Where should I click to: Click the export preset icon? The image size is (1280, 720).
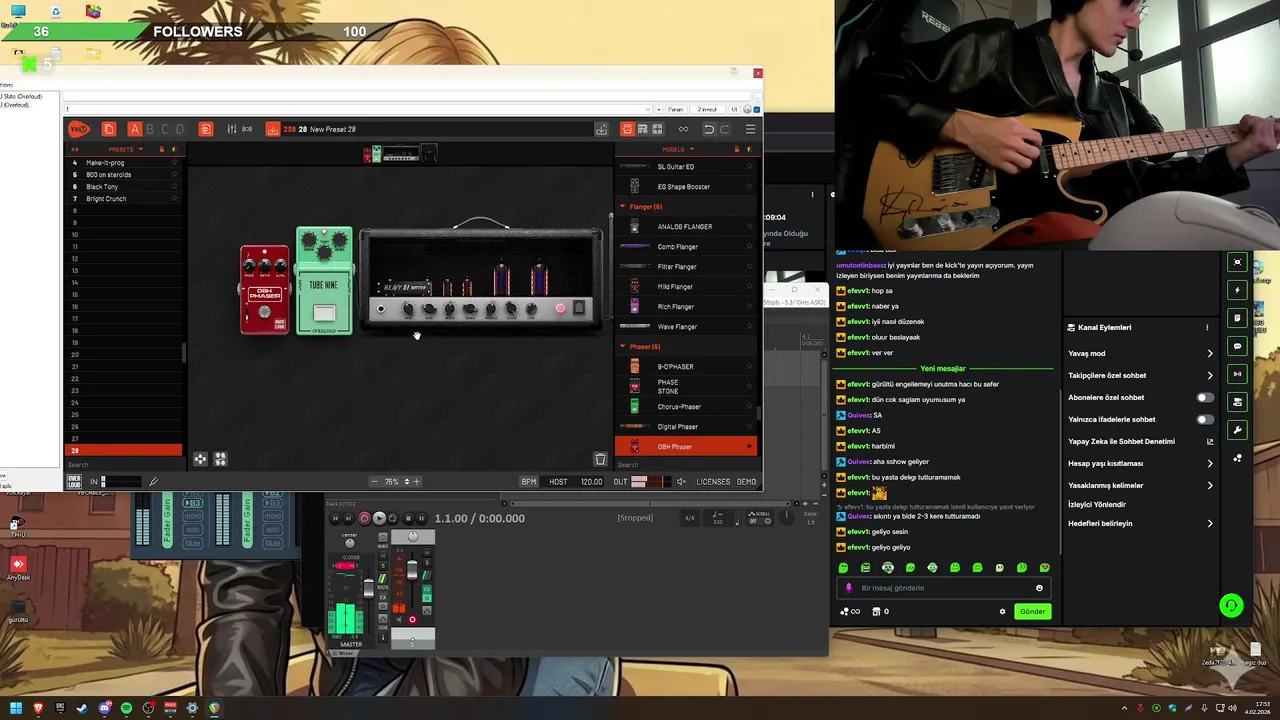pyautogui.click(x=601, y=129)
